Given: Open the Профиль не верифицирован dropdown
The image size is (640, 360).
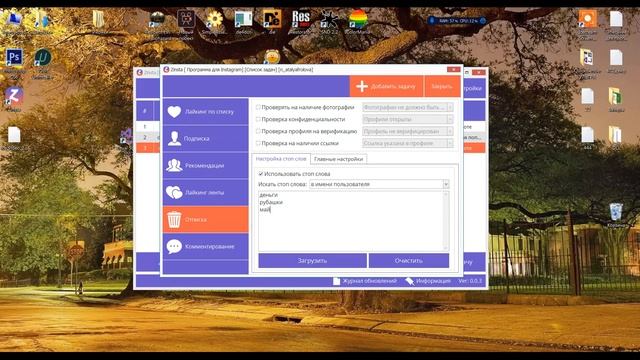Looking at the screenshot, I should click(x=408, y=131).
